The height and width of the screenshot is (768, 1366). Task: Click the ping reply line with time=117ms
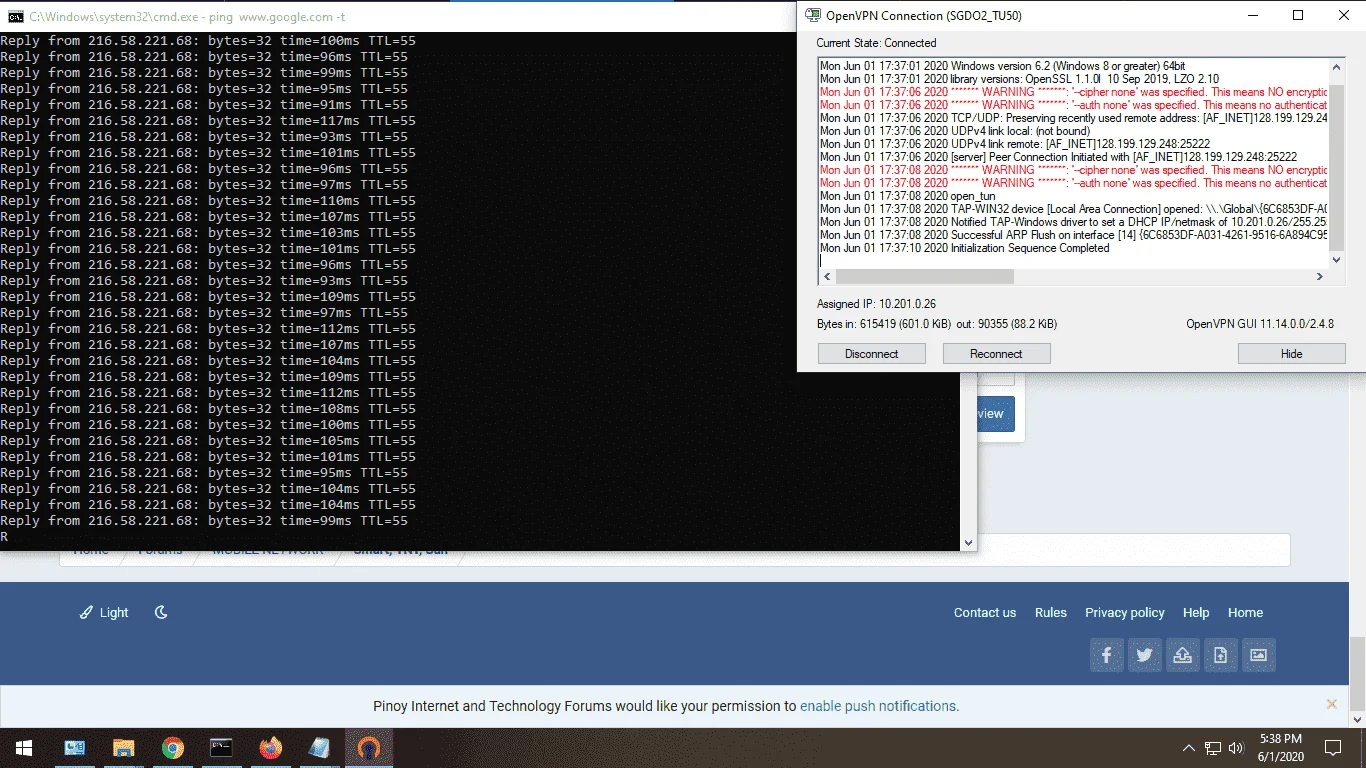208,121
